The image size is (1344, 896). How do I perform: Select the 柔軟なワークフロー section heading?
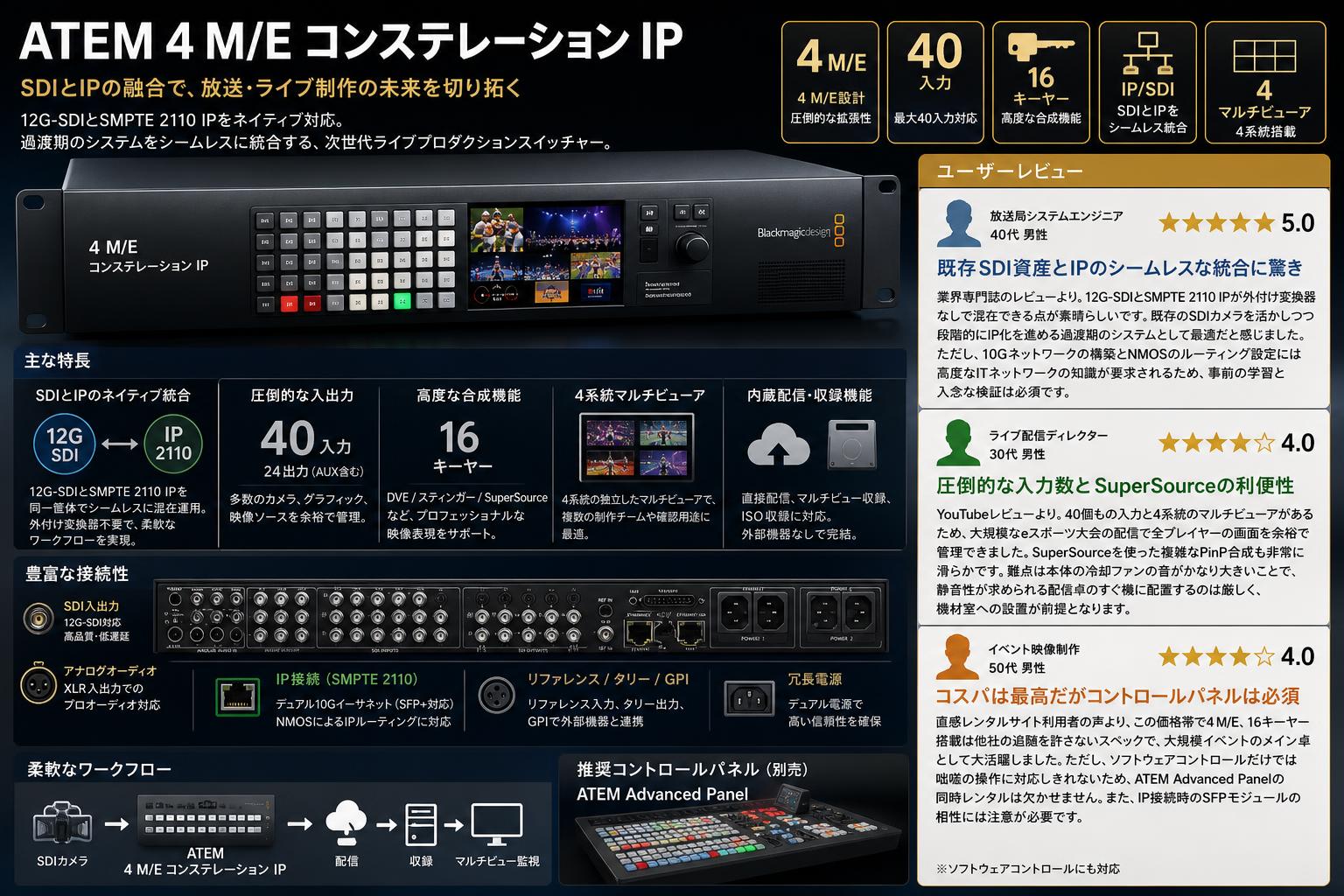click(x=99, y=769)
